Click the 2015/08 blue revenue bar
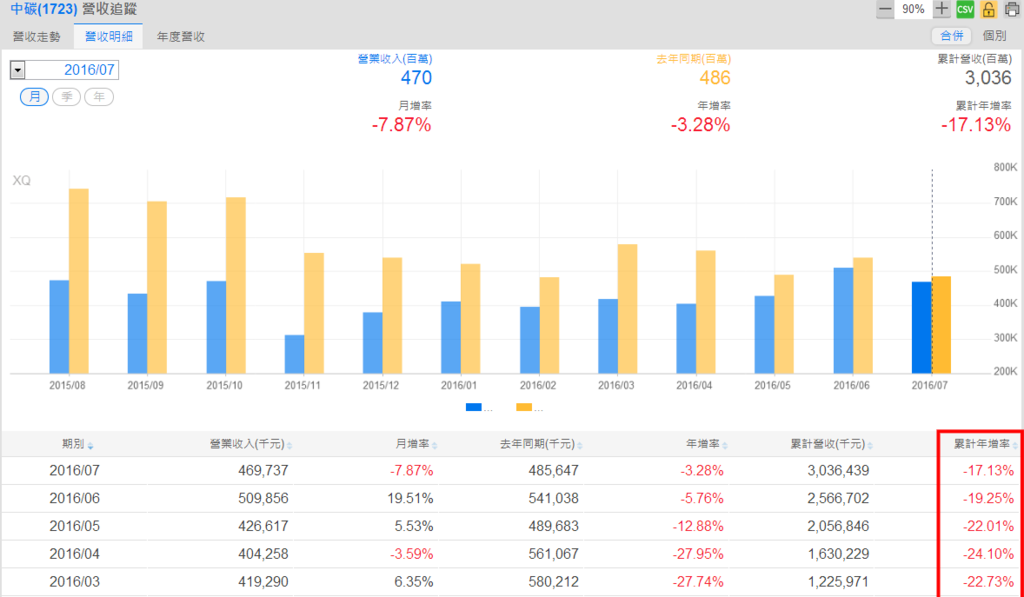Screen dimensions: 1024x597 pyautogui.click(x=59, y=327)
